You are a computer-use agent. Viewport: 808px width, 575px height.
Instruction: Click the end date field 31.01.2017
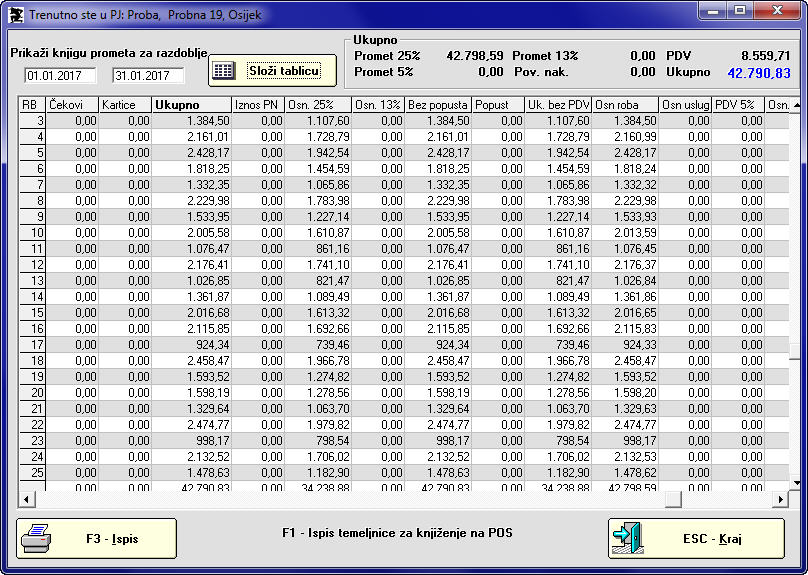tap(148, 76)
